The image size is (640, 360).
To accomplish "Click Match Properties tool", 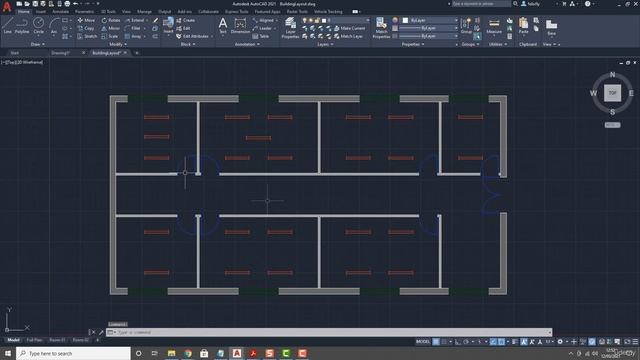I will coord(381,28).
